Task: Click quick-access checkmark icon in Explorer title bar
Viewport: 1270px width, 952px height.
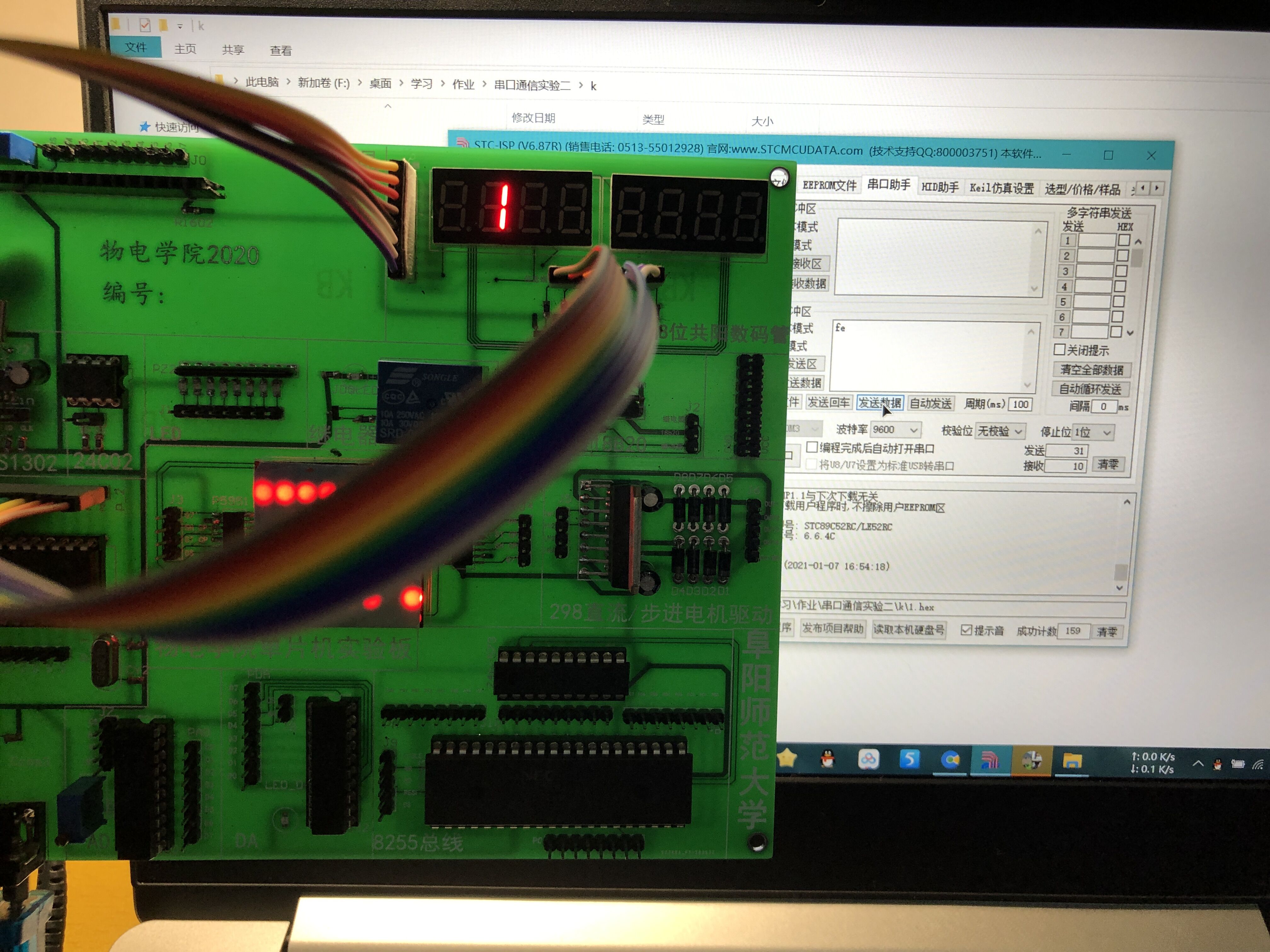Action: pyautogui.click(x=145, y=25)
